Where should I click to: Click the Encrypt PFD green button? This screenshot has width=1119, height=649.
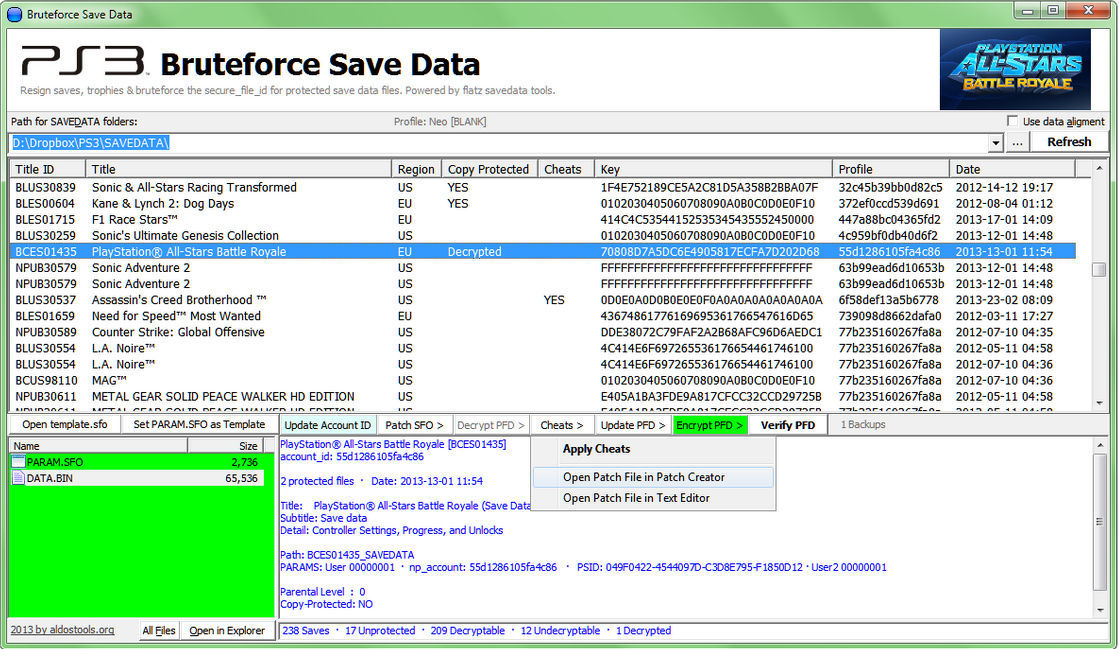click(x=709, y=425)
